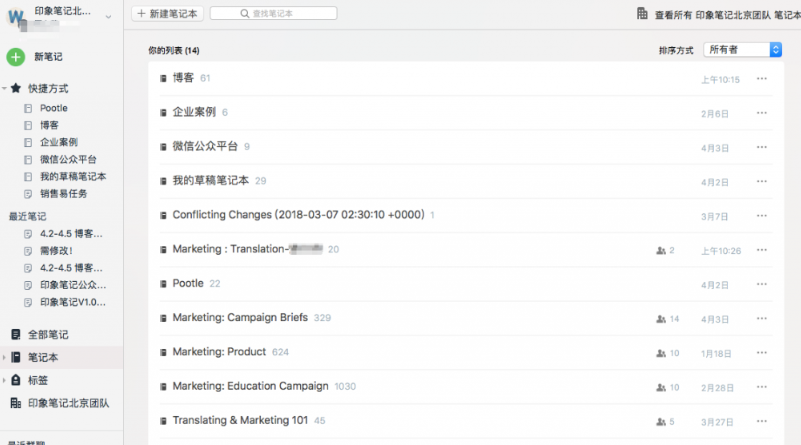This screenshot has width=801, height=445.
Task: Open the 我的草稿笔记本 notebook in the list
Action: (210, 180)
